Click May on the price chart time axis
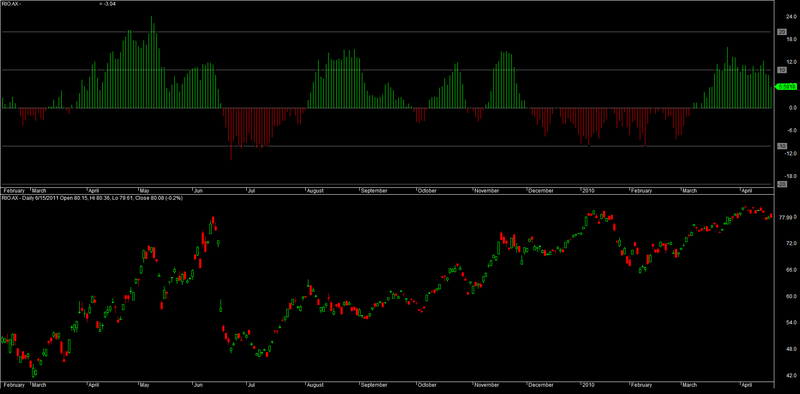800x394 pixels. (x=144, y=384)
